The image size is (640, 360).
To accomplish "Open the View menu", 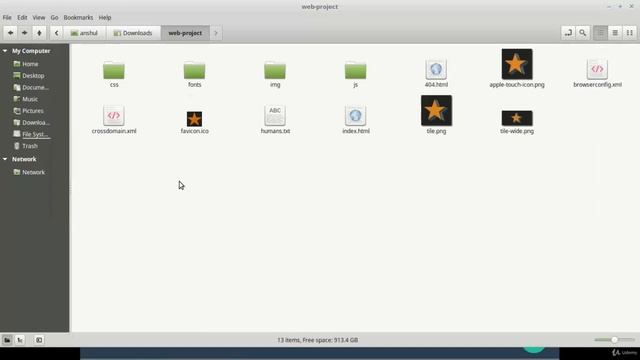I will point(39,18).
